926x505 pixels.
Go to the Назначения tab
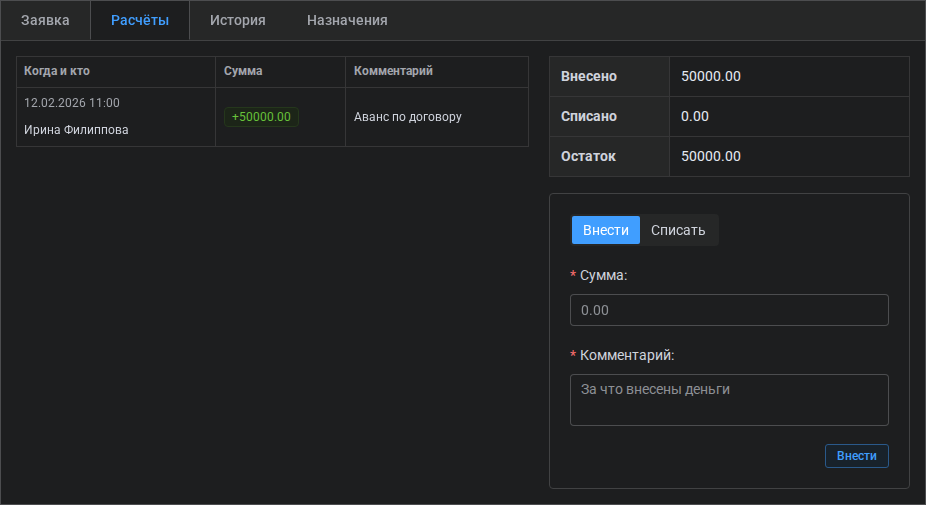coord(347,20)
